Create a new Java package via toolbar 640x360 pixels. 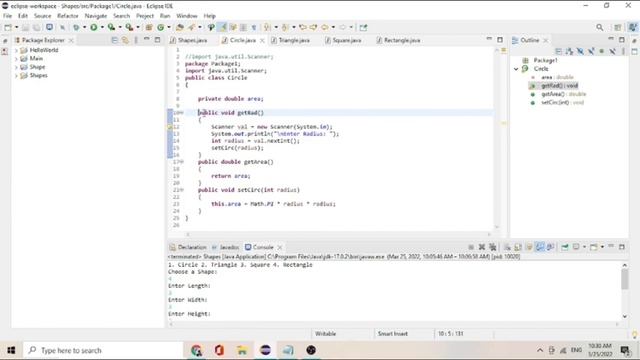tap(149, 27)
